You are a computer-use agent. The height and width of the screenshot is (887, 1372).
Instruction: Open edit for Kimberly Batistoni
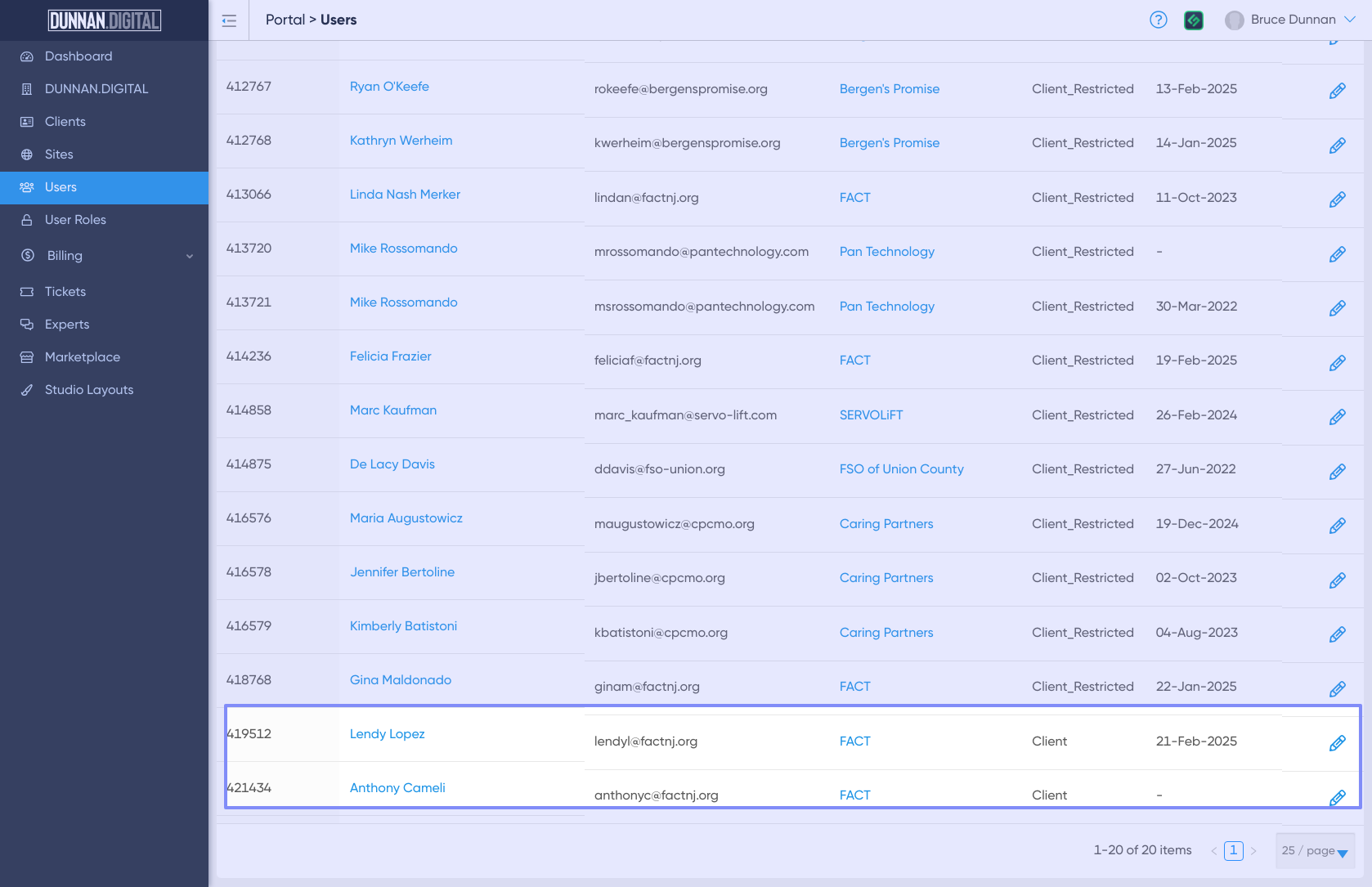pyautogui.click(x=1337, y=634)
